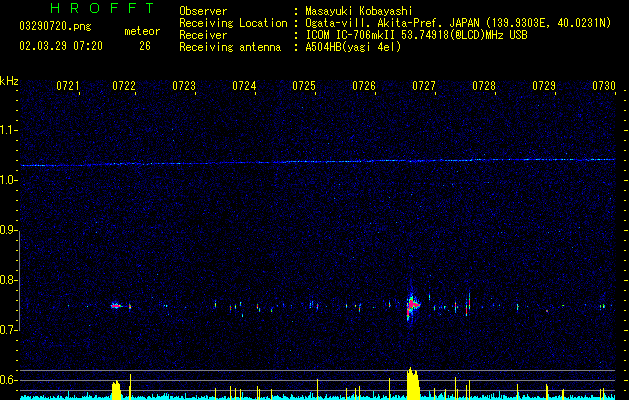Click the red vertical echo before 0728
Screen dimensions: 629x400
tap(467, 306)
